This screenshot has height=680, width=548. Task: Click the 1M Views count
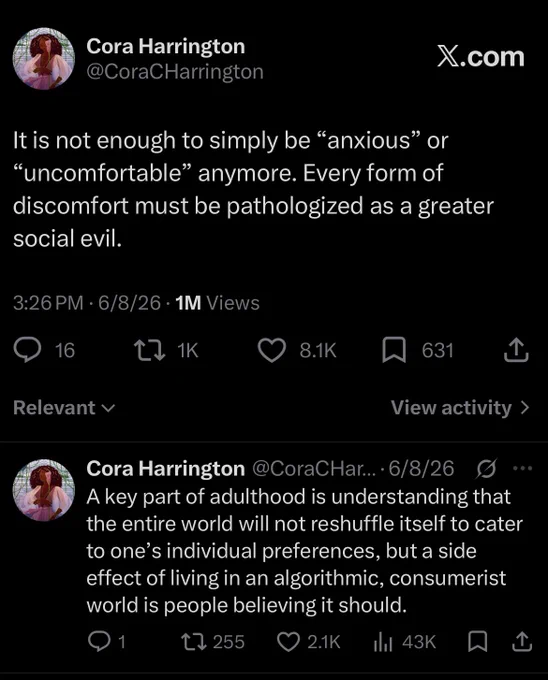coord(217,303)
